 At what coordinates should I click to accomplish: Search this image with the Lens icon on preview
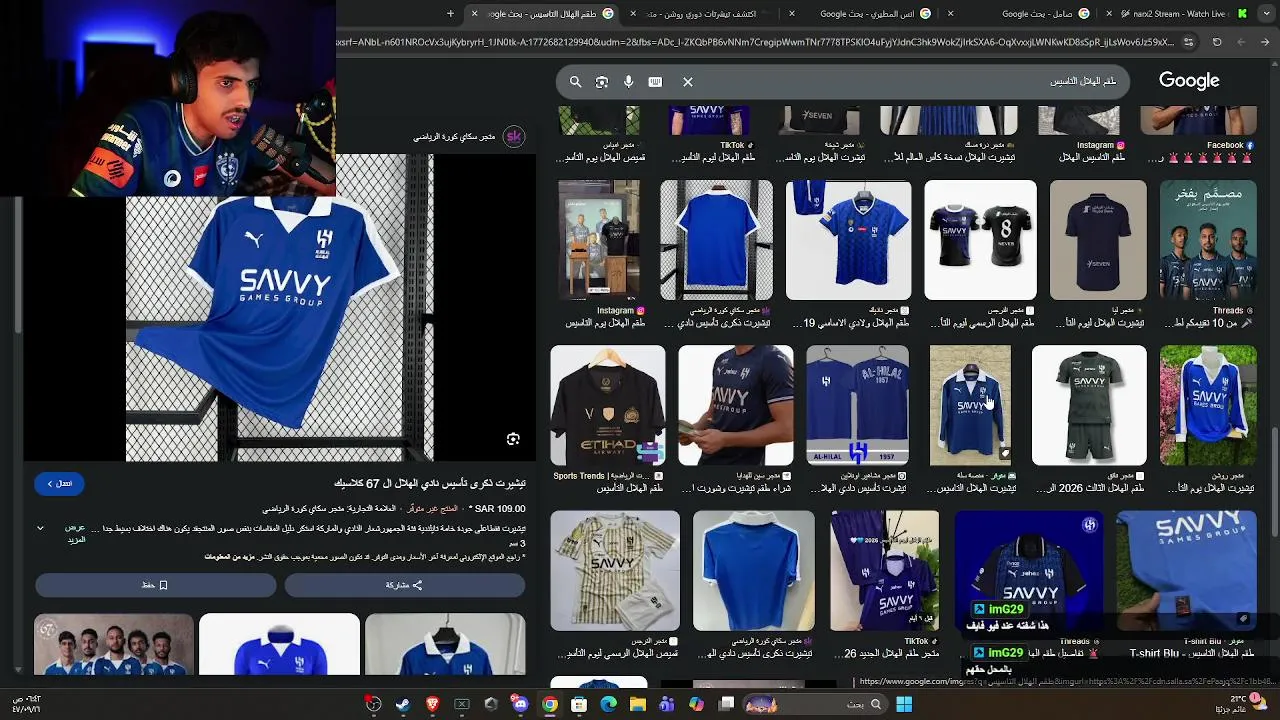click(513, 439)
